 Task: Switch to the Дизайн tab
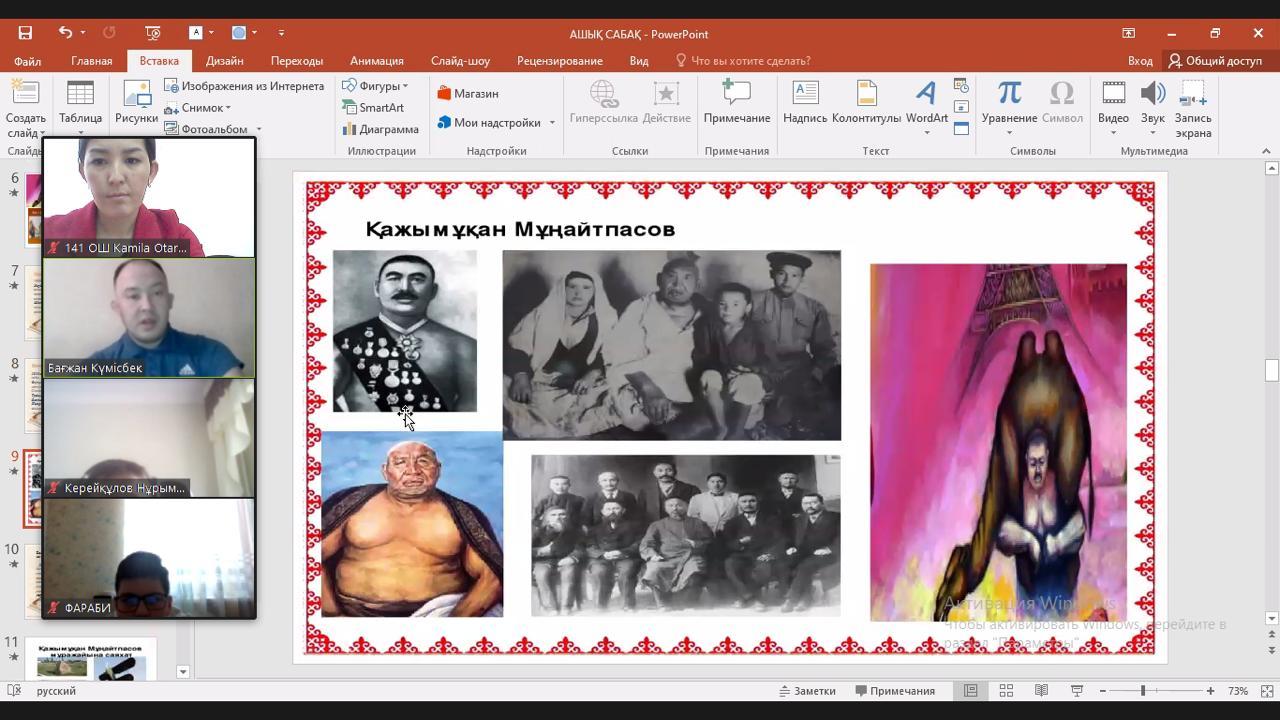click(x=224, y=61)
